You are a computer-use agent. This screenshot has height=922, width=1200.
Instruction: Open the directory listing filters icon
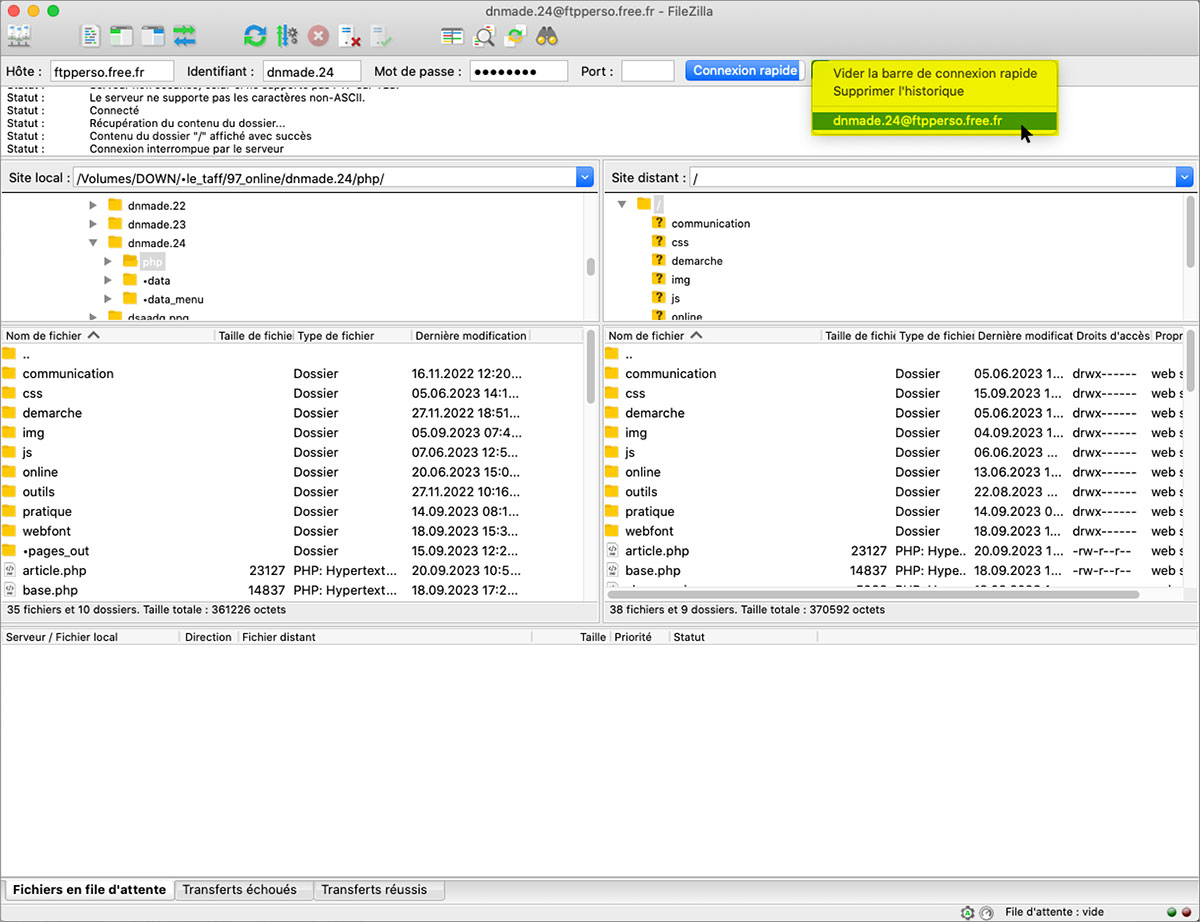(x=452, y=37)
